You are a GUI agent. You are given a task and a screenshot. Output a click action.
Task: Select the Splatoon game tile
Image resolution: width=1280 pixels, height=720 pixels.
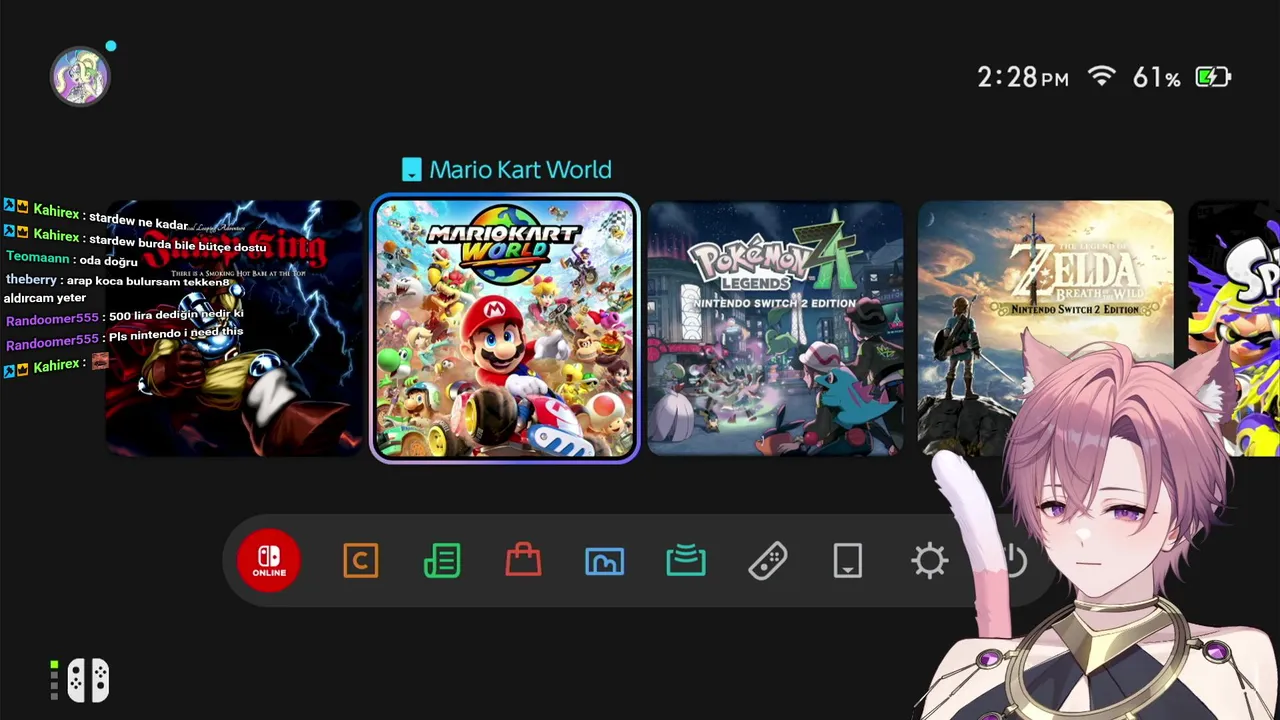tap(1234, 329)
